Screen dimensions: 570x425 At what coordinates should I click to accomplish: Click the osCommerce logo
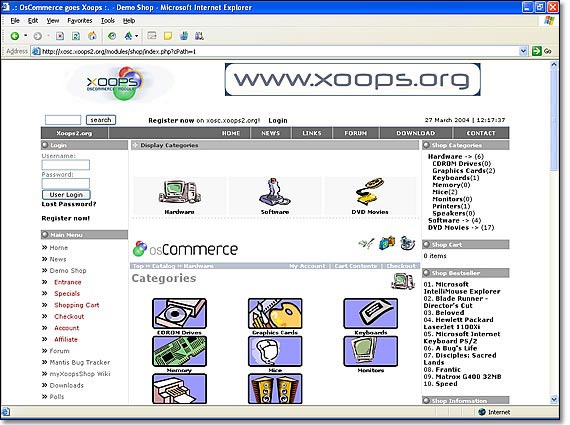tap(185, 249)
